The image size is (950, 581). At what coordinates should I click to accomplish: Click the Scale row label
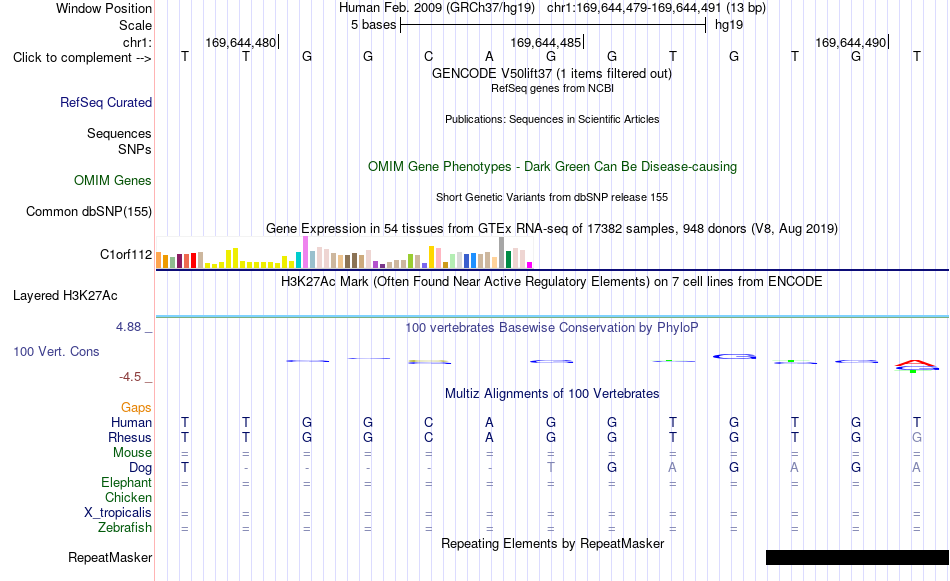coord(136,25)
